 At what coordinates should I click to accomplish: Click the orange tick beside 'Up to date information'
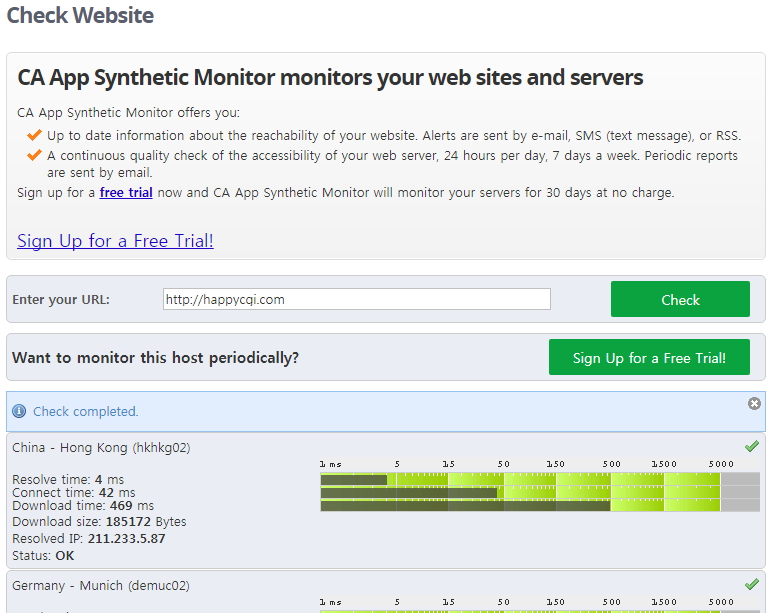coord(34,135)
